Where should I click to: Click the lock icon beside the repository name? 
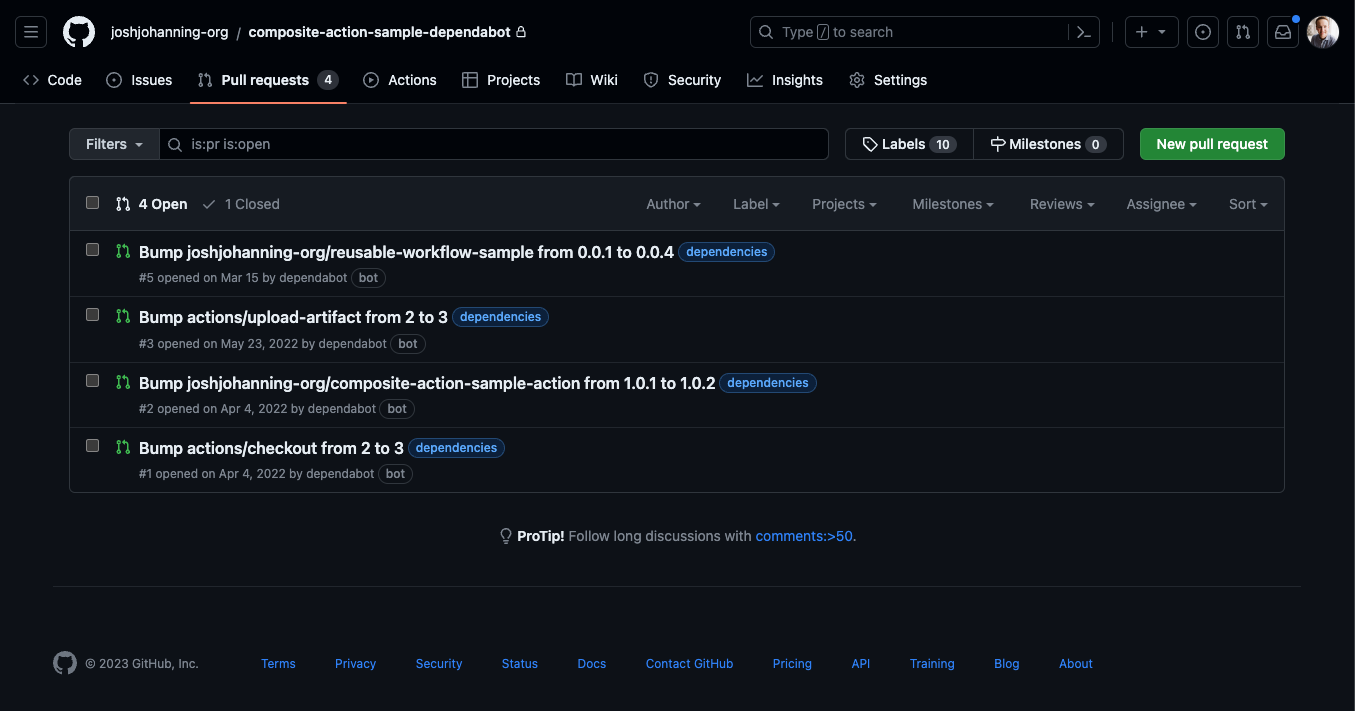click(x=521, y=31)
